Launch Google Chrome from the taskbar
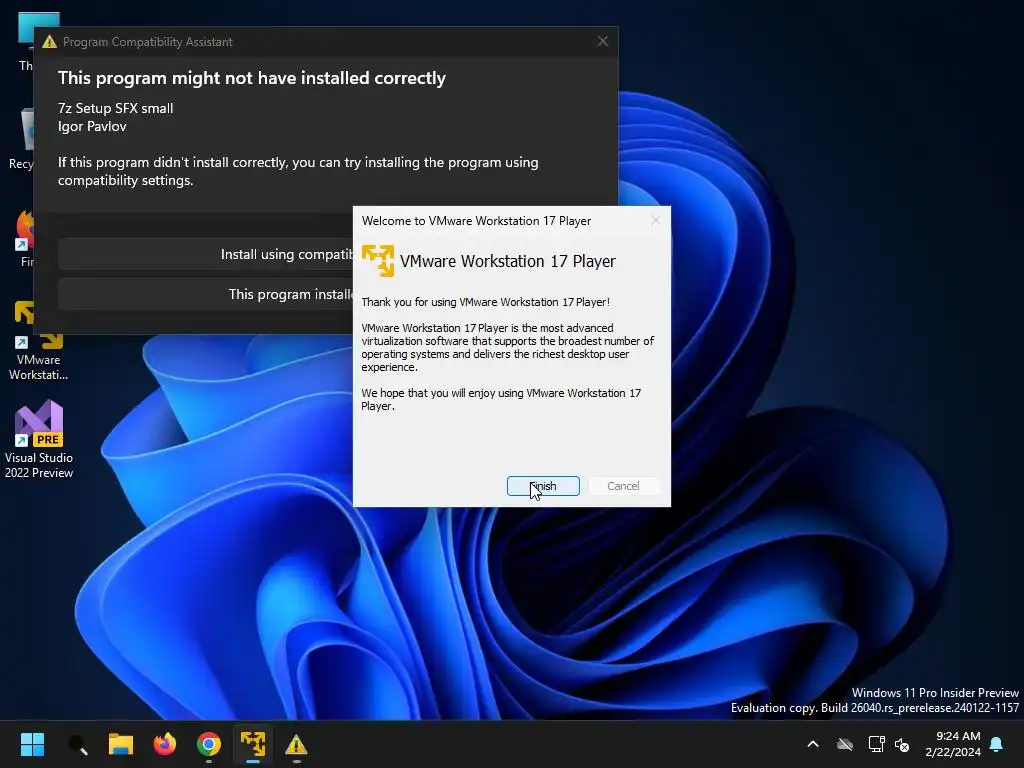The width and height of the screenshot is (1024, 768). 209,744
